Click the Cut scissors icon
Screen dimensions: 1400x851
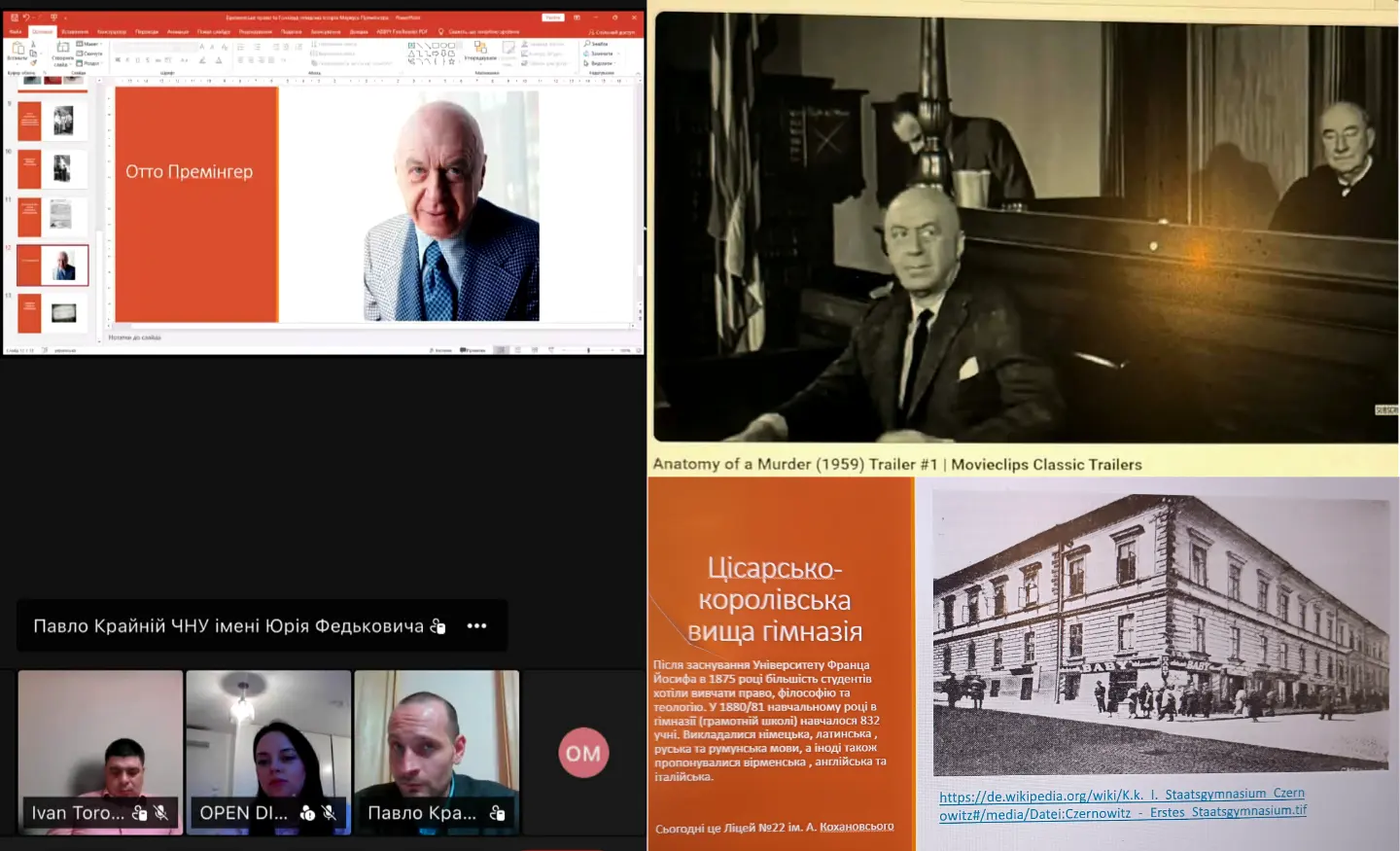pyautogui.click(x=33, y=44)
